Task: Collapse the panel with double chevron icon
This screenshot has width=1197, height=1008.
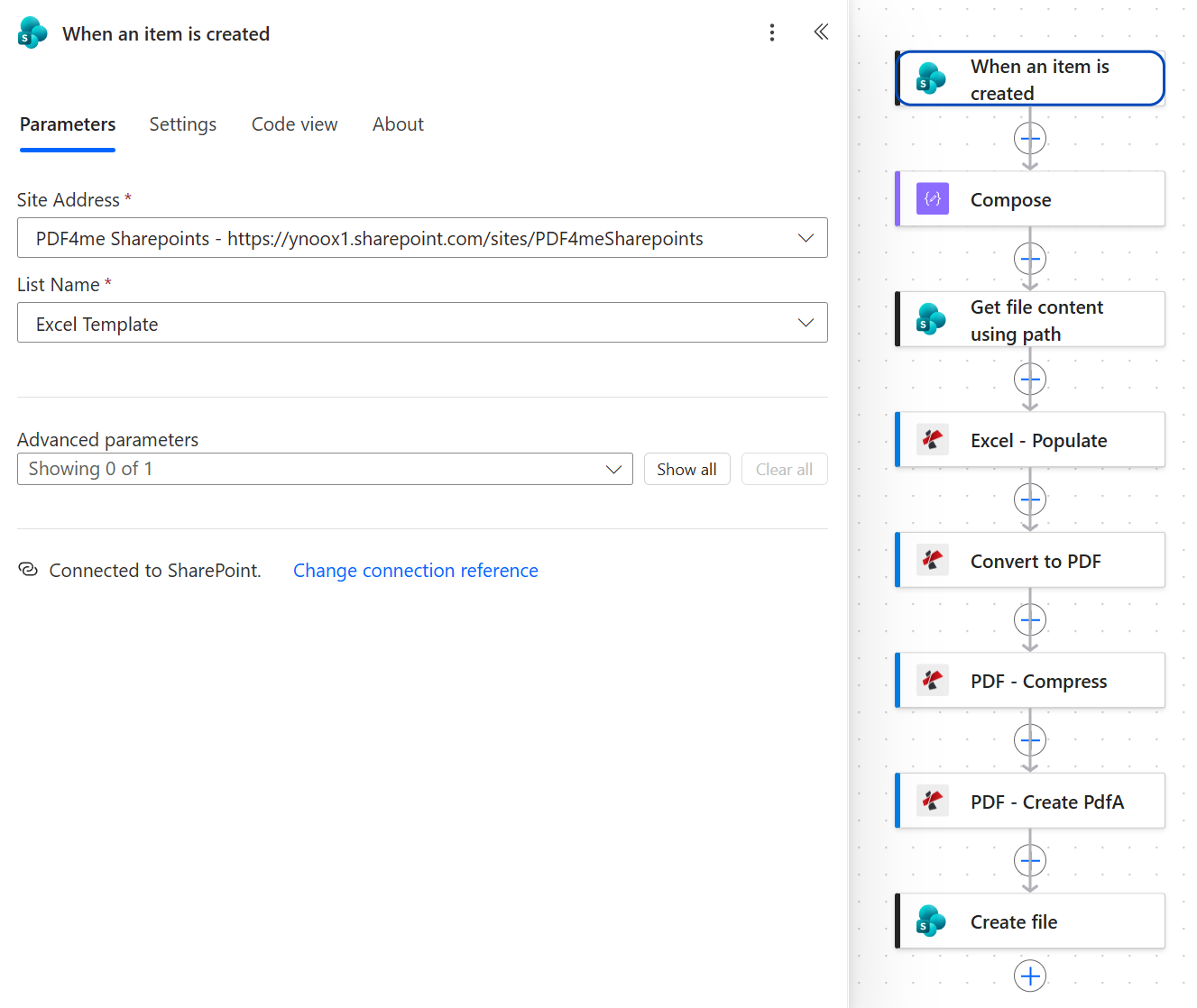Action: tap(821, 32)
